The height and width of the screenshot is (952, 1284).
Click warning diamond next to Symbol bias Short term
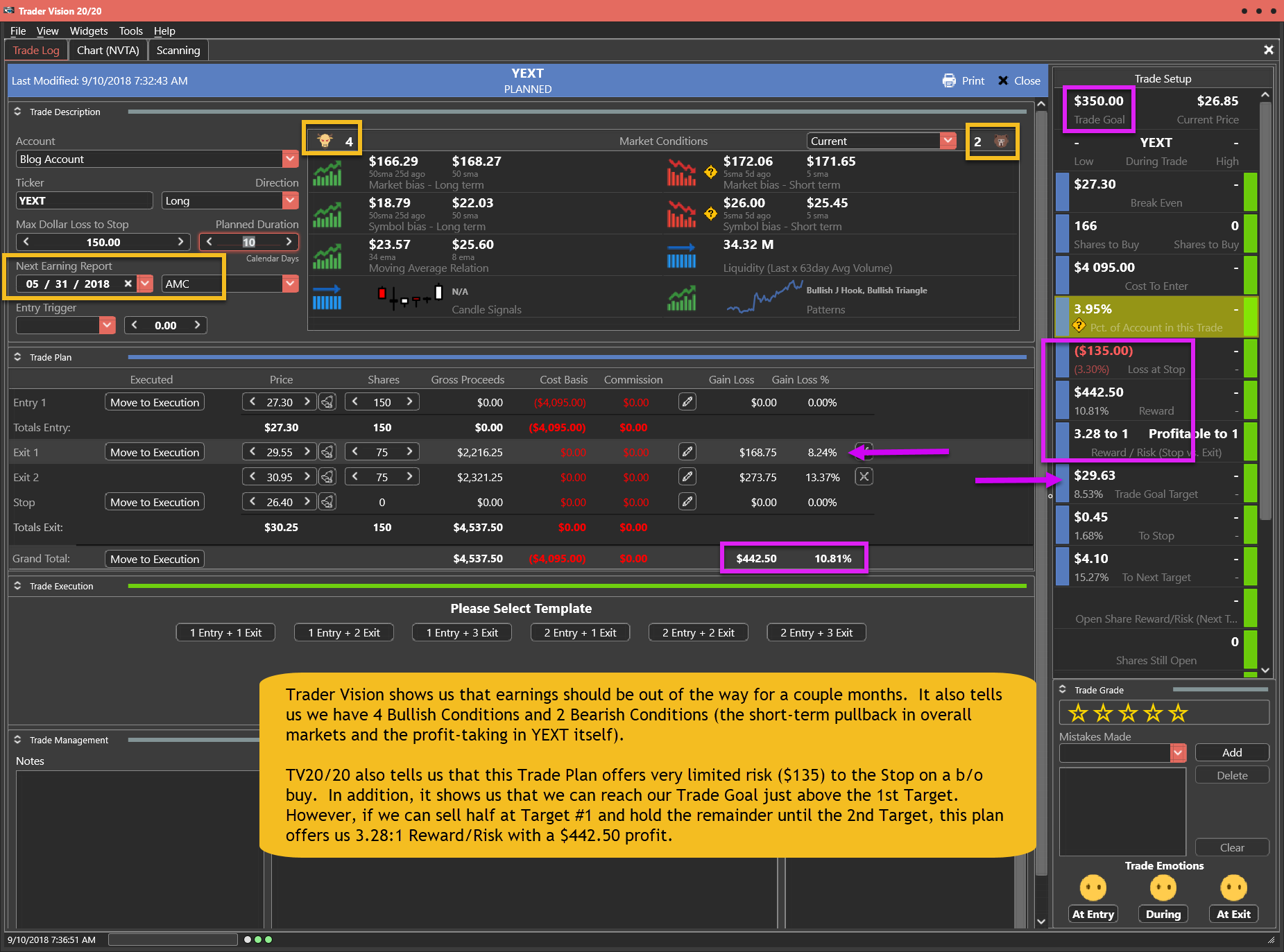[x=710, y=214]
